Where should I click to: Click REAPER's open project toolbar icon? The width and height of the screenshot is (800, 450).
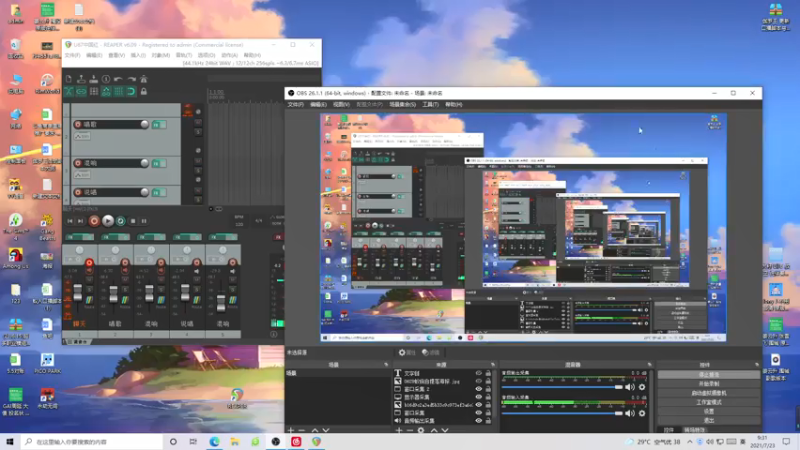click(x=81, y=79)
